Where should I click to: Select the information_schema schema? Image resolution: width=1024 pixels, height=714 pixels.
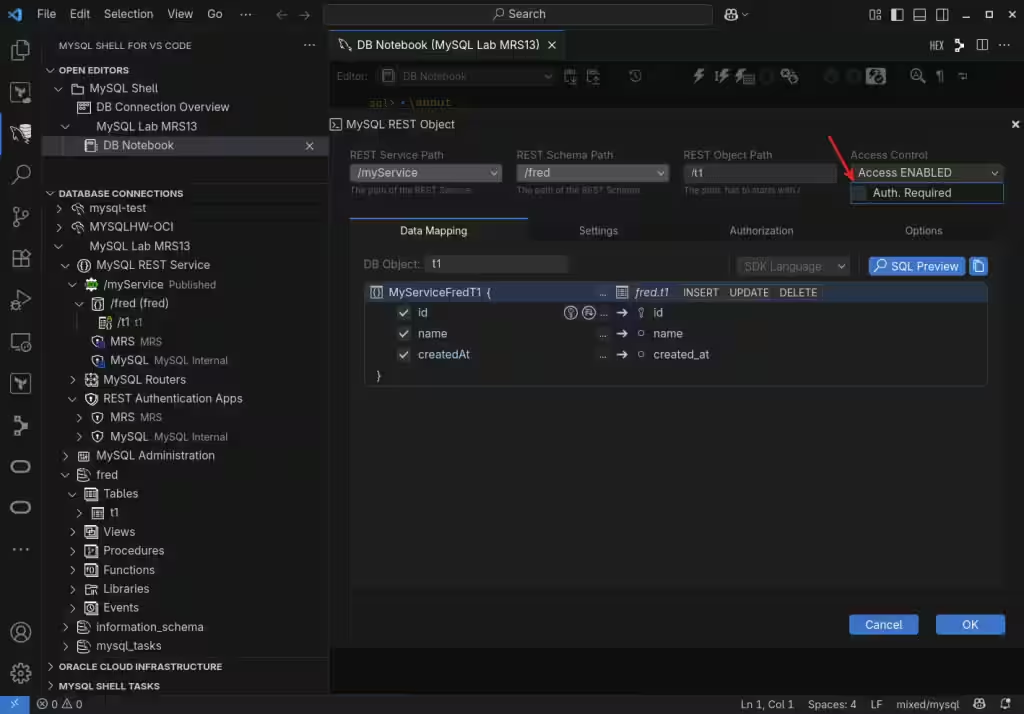point(150,627)
